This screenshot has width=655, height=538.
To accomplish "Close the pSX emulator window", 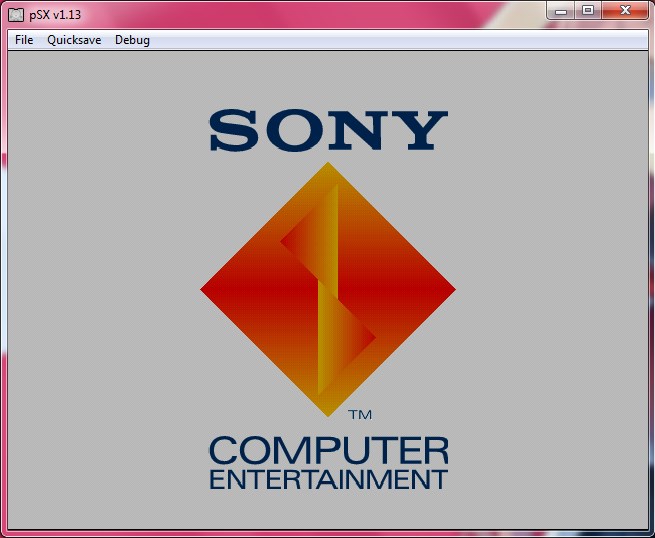I will click(x=625, y=10).
